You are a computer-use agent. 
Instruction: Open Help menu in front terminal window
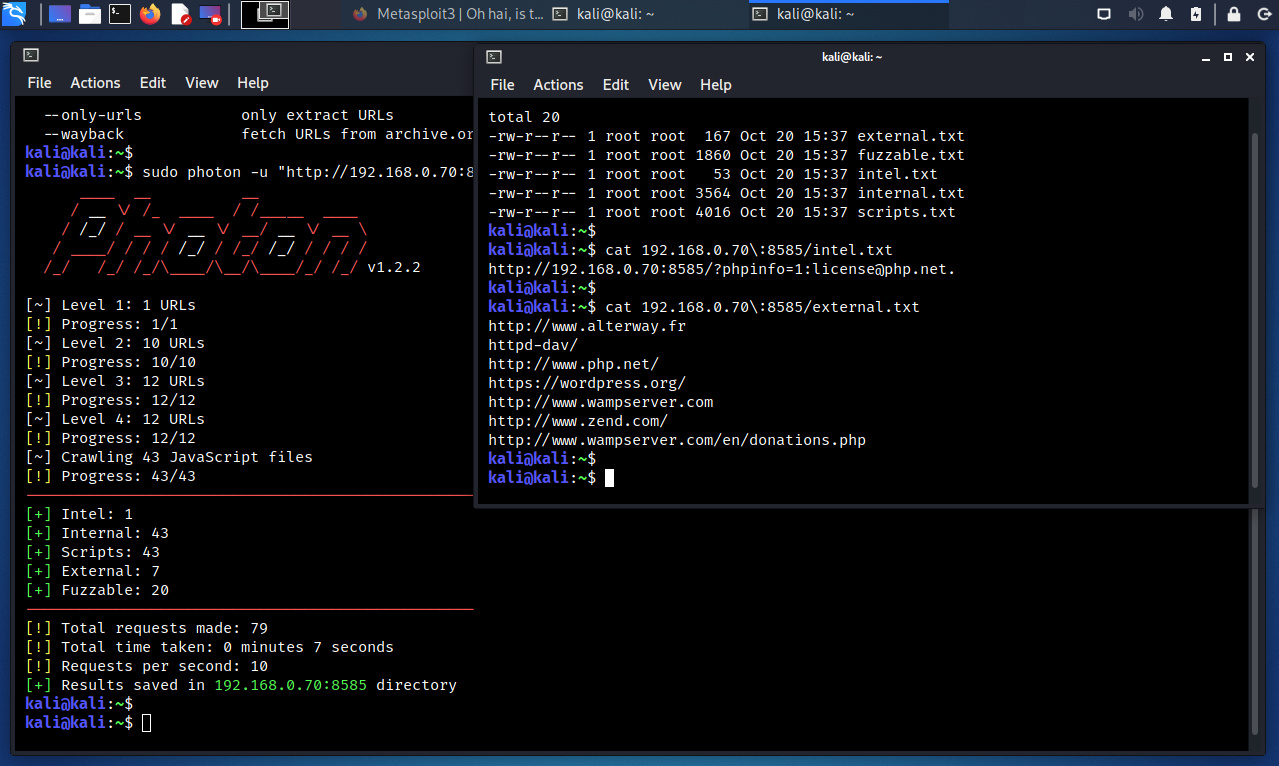pos(715,85)
